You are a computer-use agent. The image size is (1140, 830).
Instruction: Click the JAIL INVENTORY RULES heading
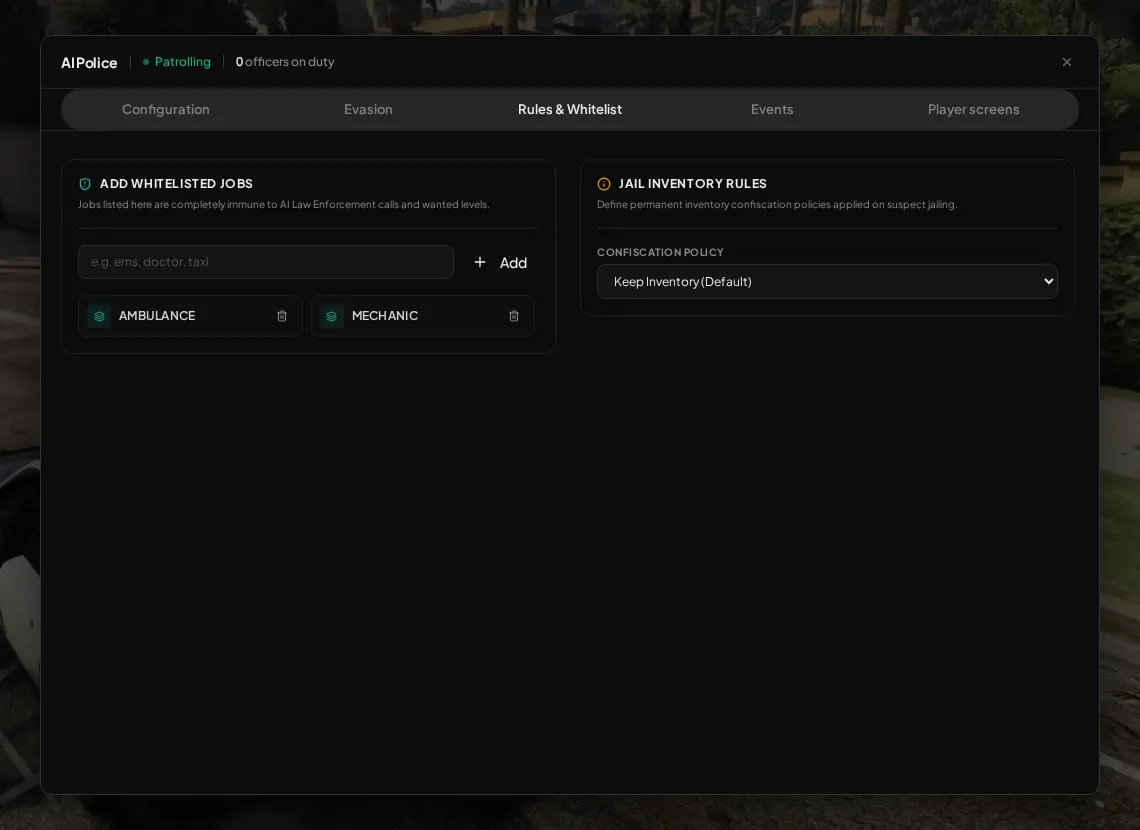692,184
